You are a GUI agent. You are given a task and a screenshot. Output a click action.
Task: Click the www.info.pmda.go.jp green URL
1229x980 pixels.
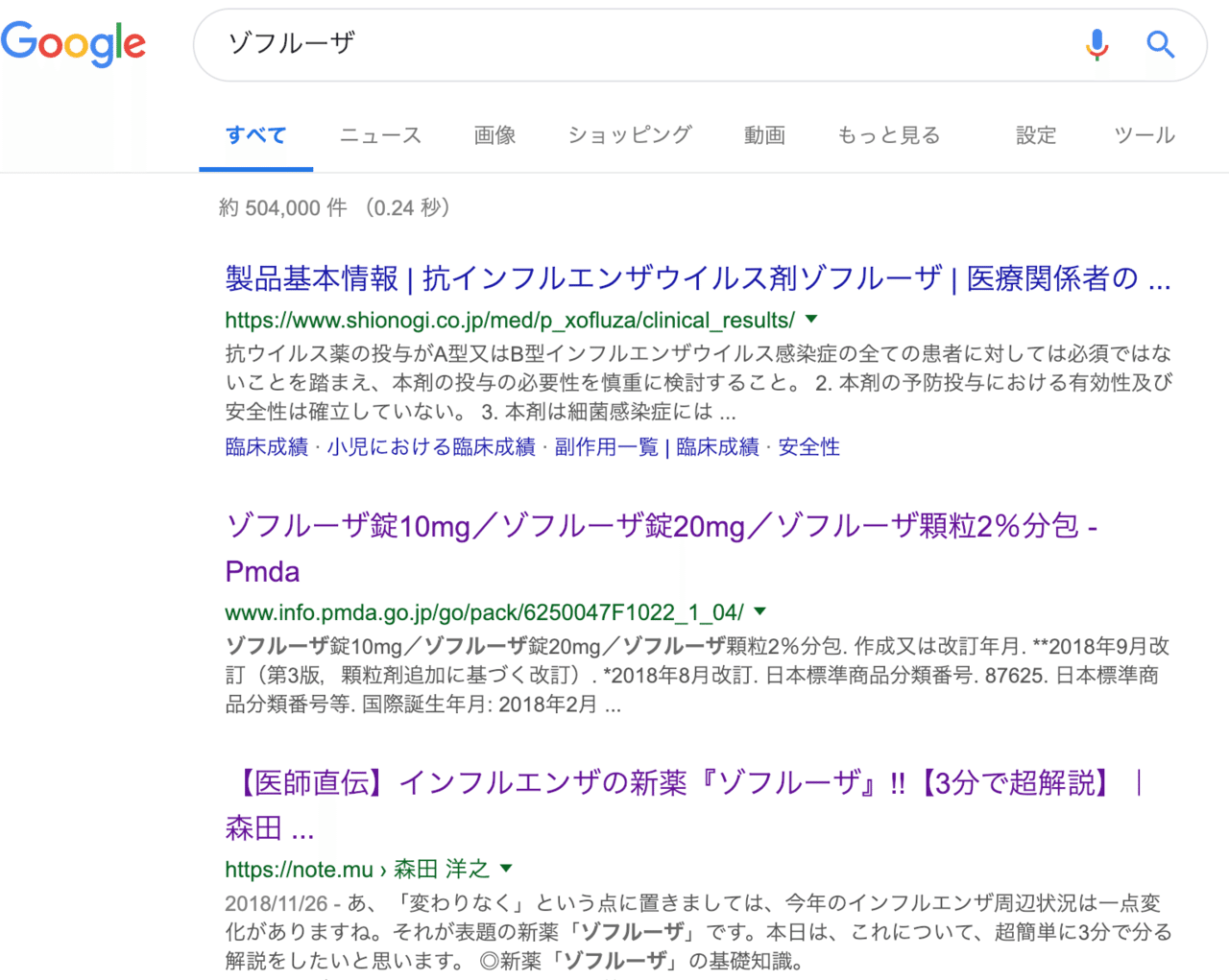coord(484,612)
